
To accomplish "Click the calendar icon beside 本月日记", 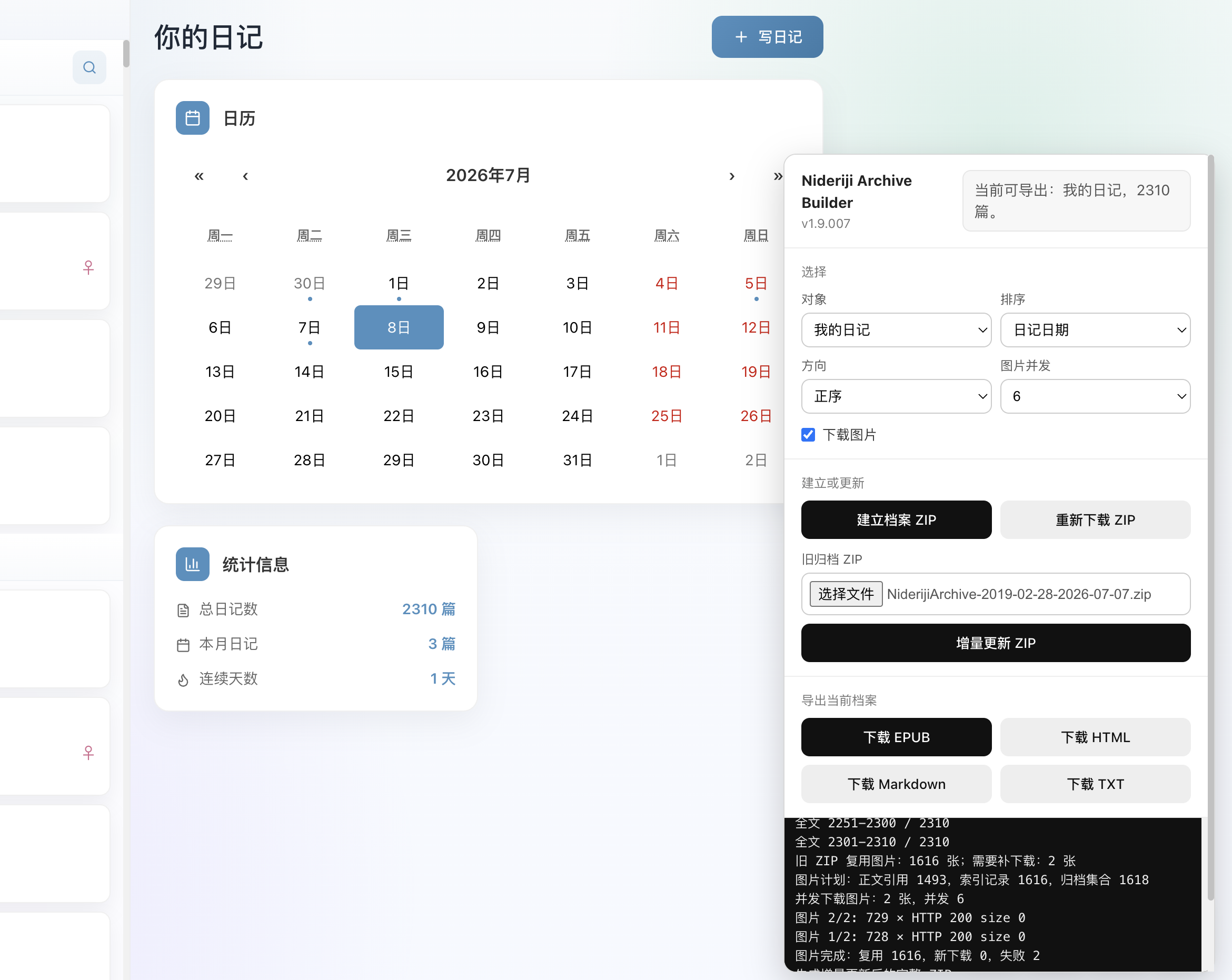I will point(183,645).
